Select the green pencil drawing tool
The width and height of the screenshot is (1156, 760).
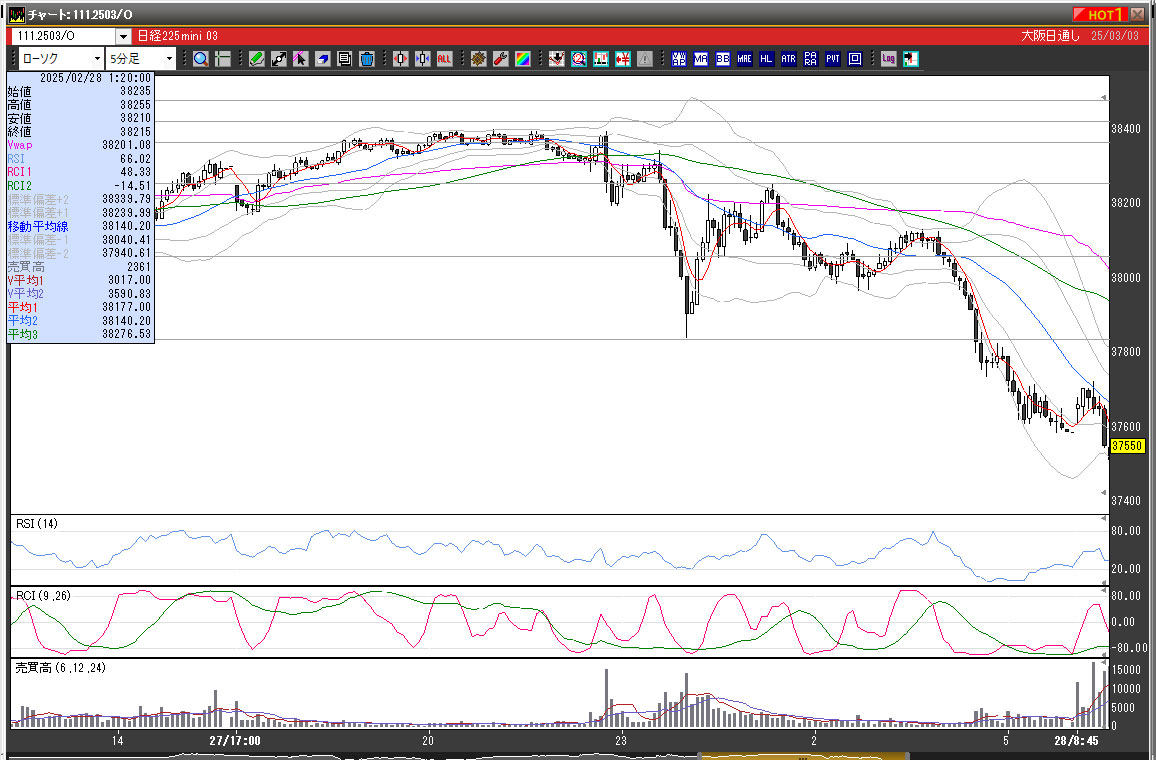click(257, 59)
